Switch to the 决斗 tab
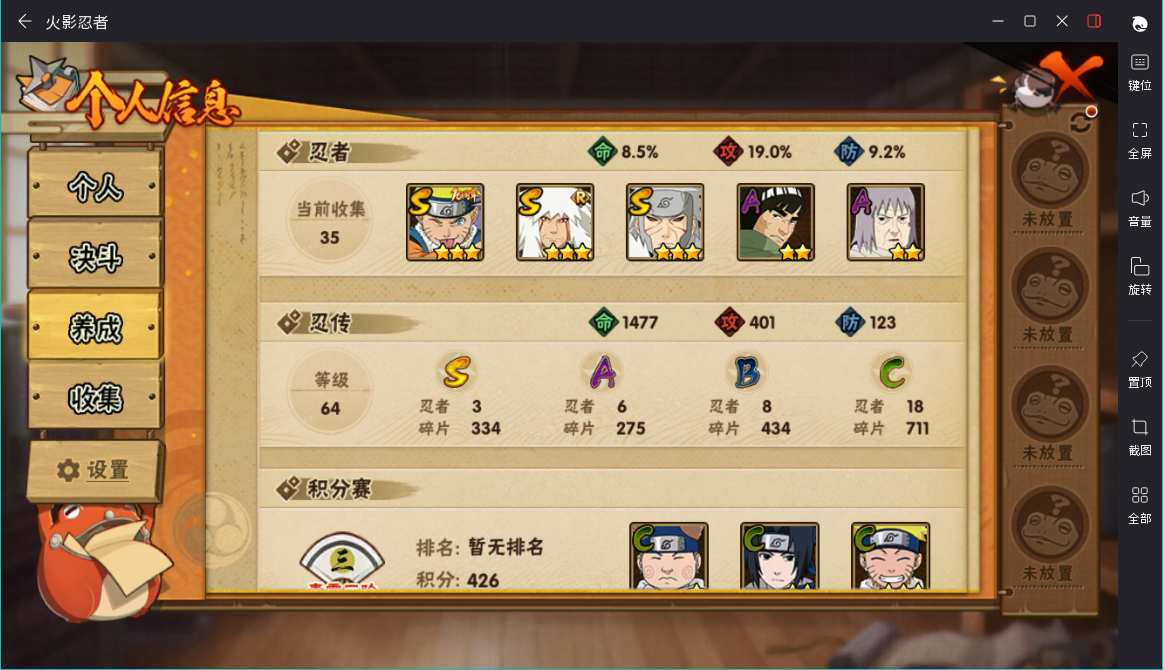 pyautogui.click(x=95, y=256)
